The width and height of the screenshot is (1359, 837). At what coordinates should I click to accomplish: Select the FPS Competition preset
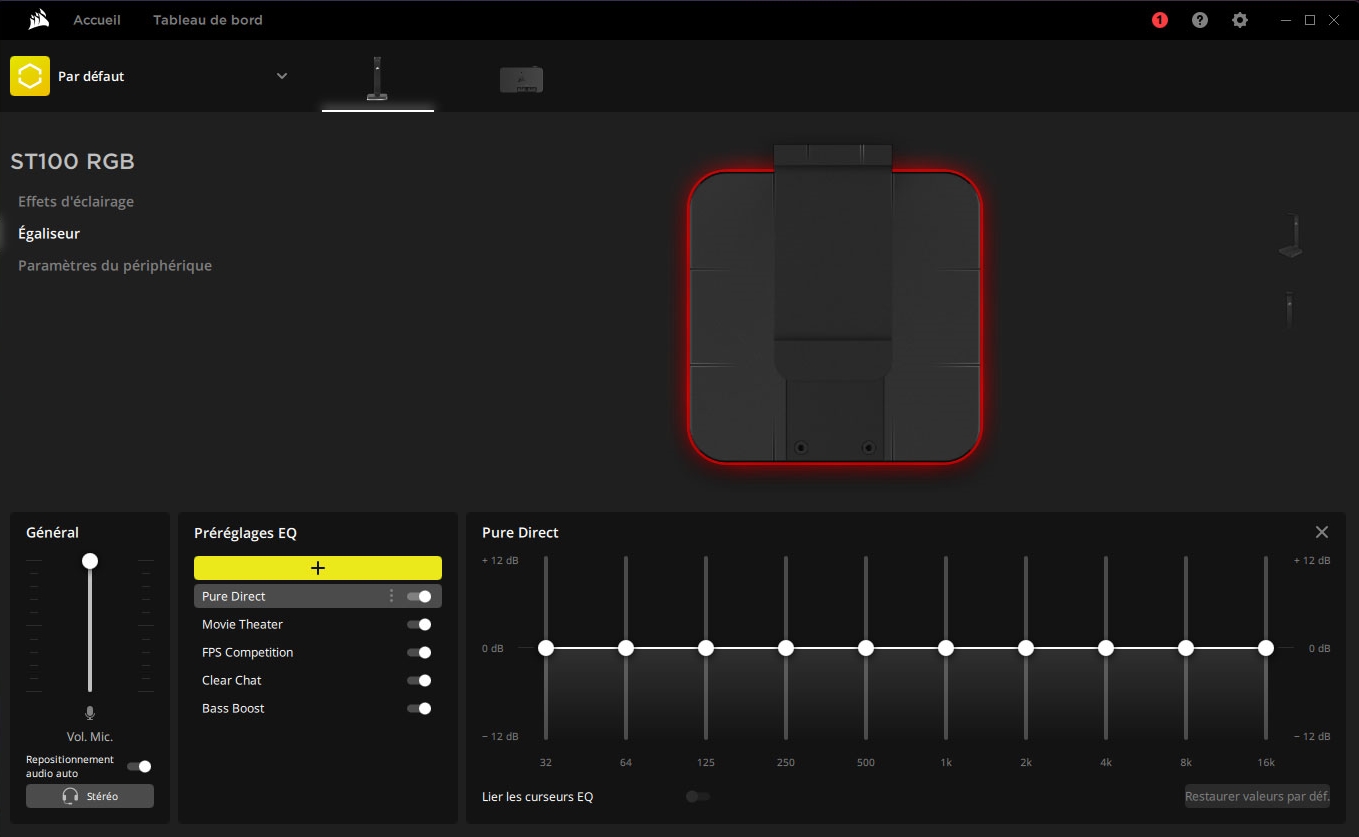pos(247,652)
